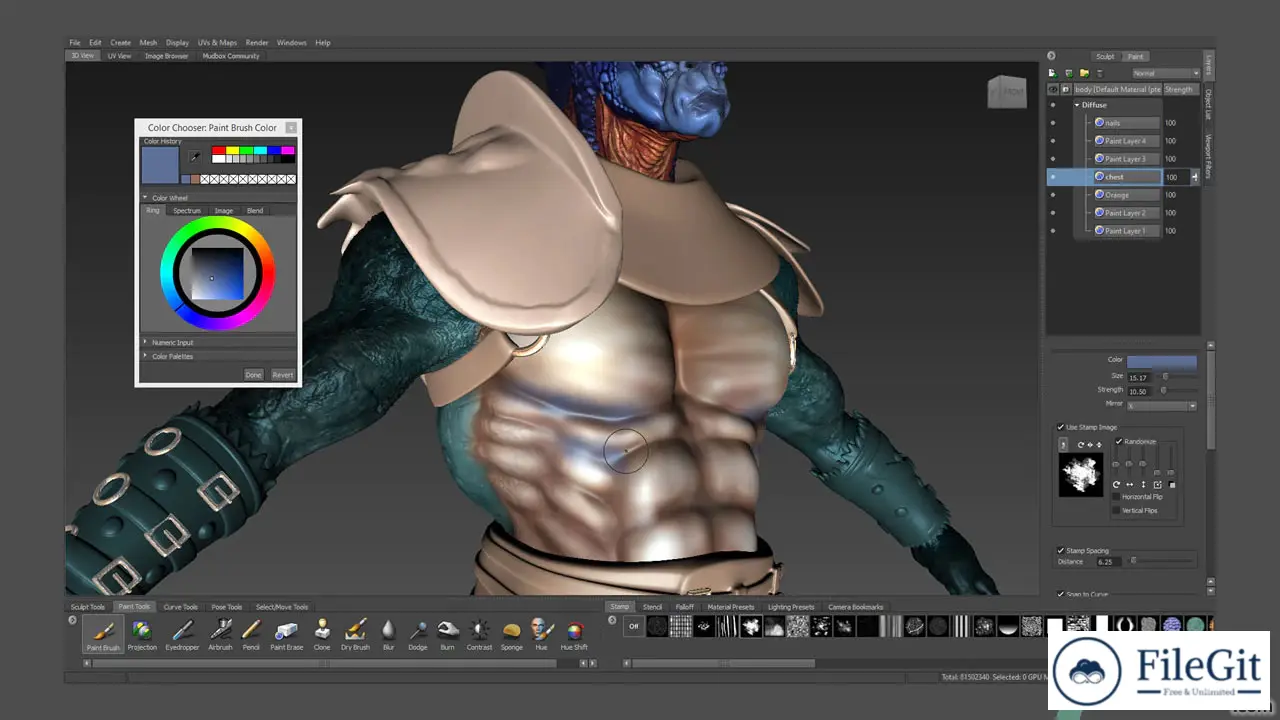The width and height of the screenshot is (1280, 720).
Task: Select the Eyedropper tool in Paint Tools
Action: (181, 634)
